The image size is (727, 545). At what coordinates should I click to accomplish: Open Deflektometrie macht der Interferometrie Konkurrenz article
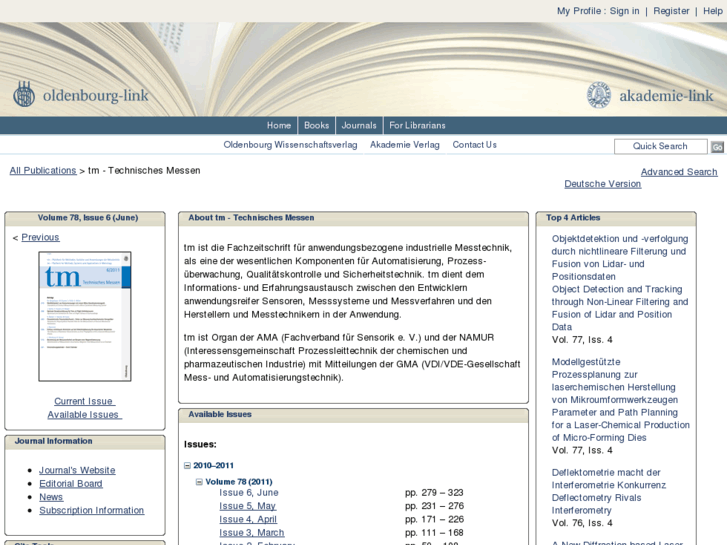pyautogui.click(x=609, y=491)
